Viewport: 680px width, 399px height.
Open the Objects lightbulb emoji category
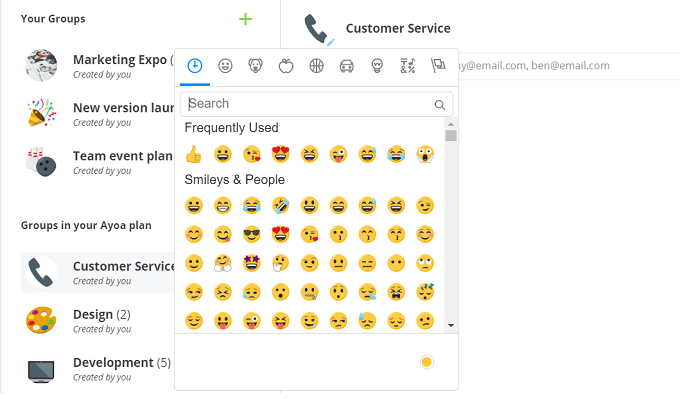[x=377, y=66]
